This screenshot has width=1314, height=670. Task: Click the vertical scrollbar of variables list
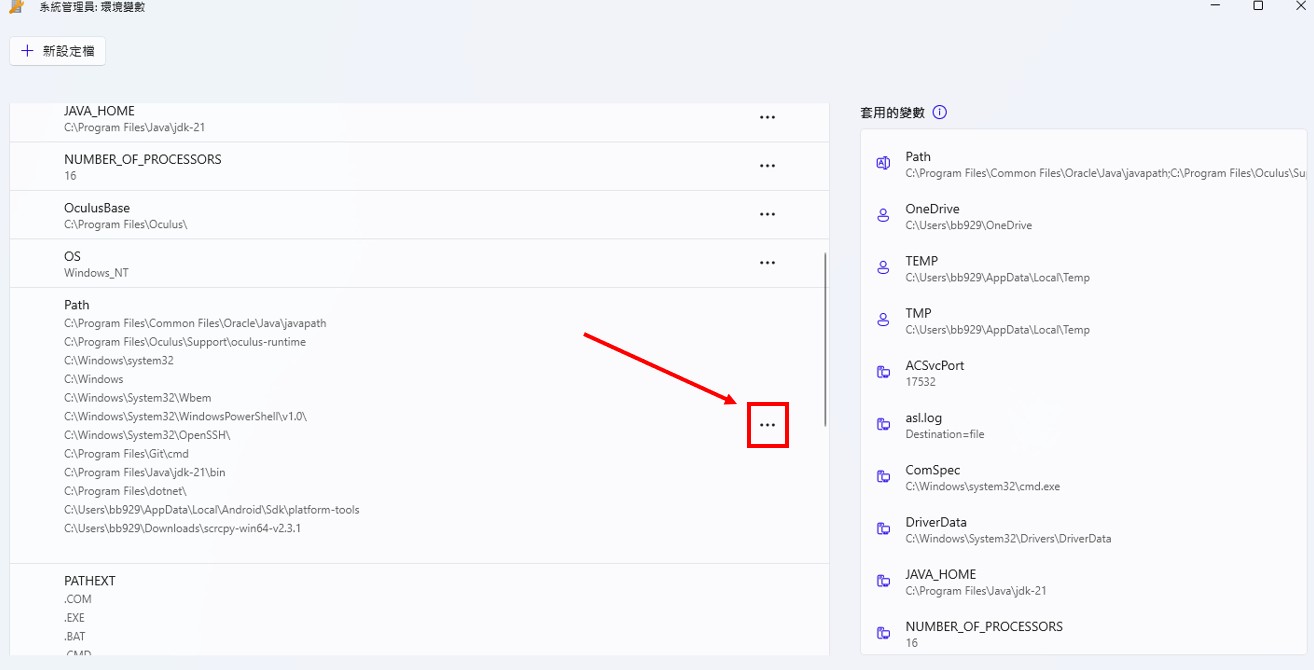(825, 340)
